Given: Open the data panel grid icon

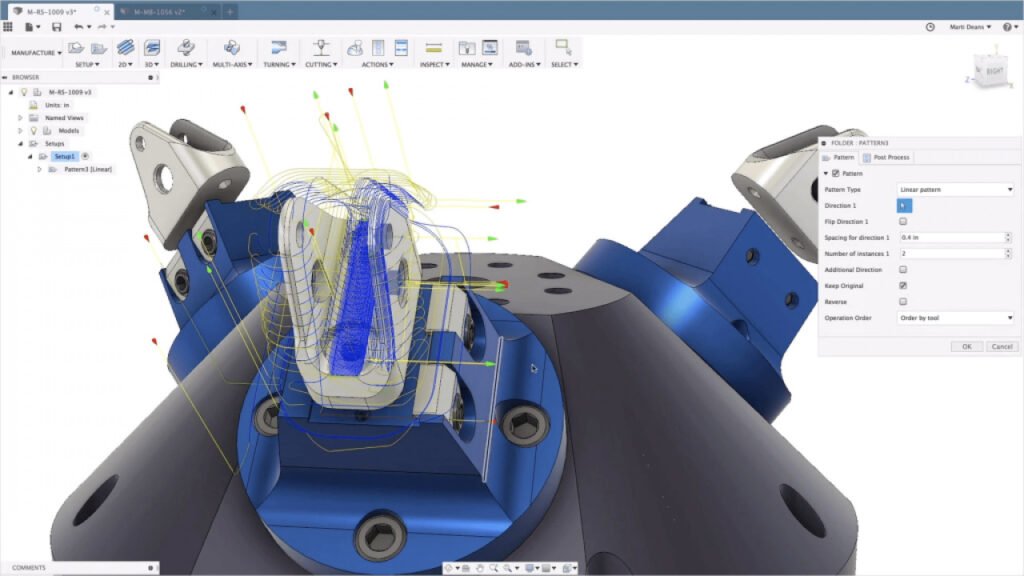Looking at the screenshot, I should pyautogui.click(x=8, y=27).
